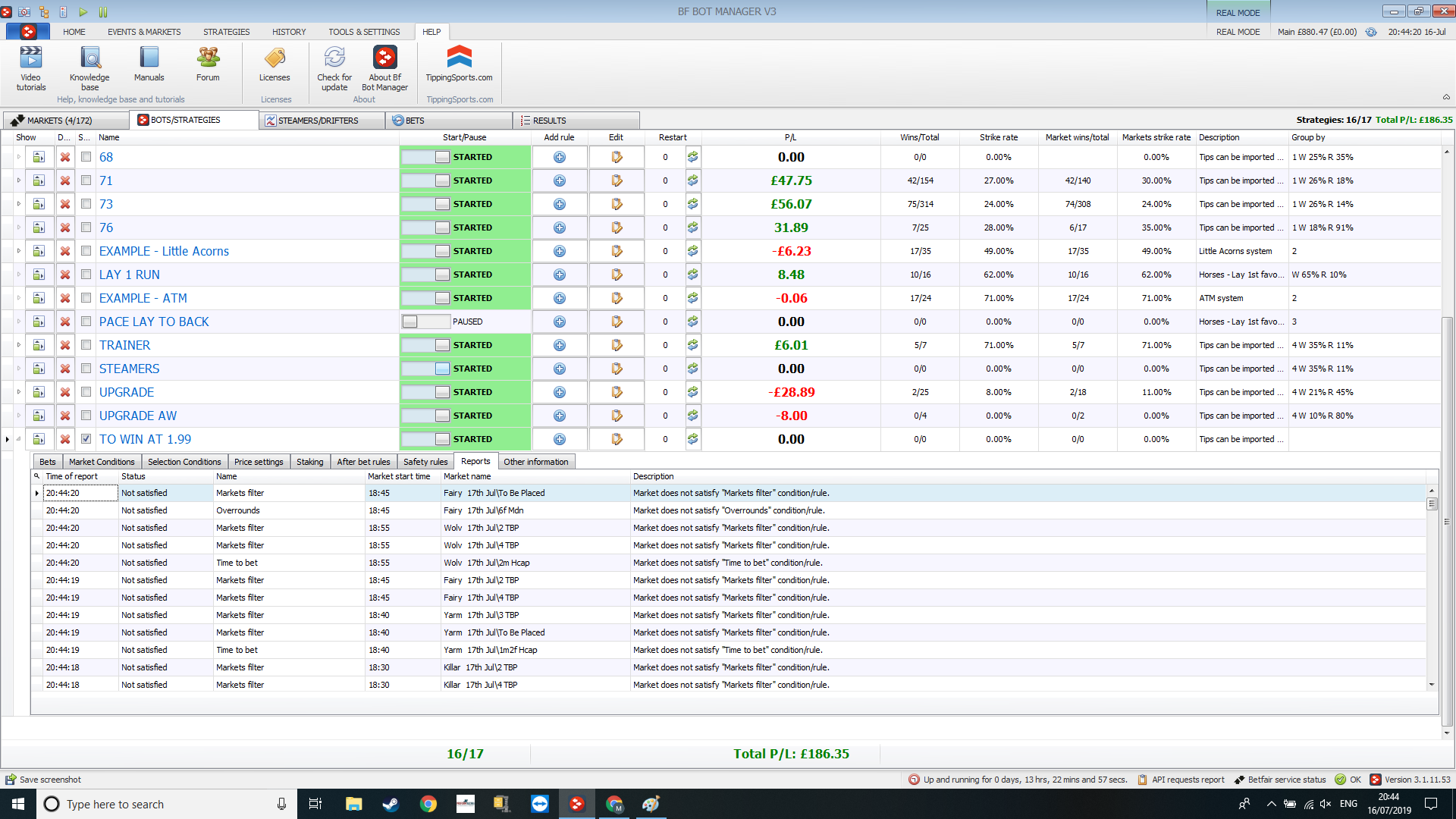Collapse the TO WIN AT 1.99 row
1456x819 pixels.
18,439
